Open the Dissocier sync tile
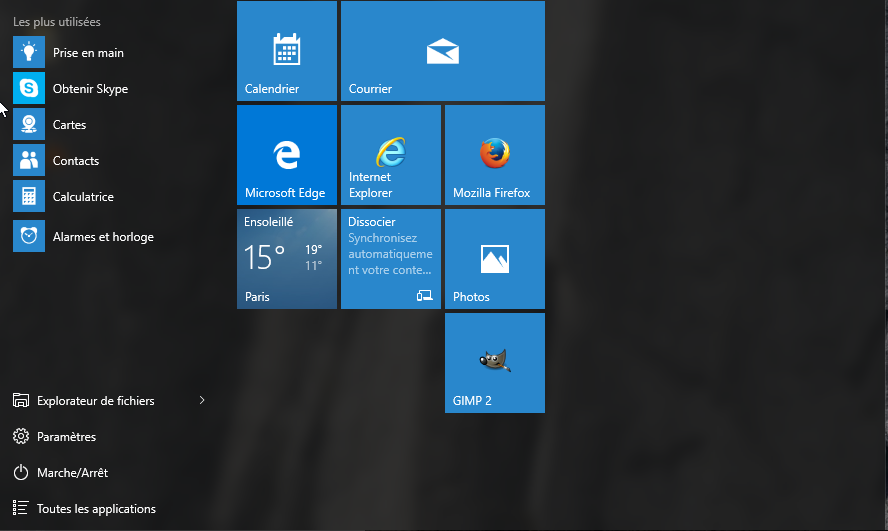Image resolution: width=888 pixels, height=531 pixels. click(x=391, y=259)
